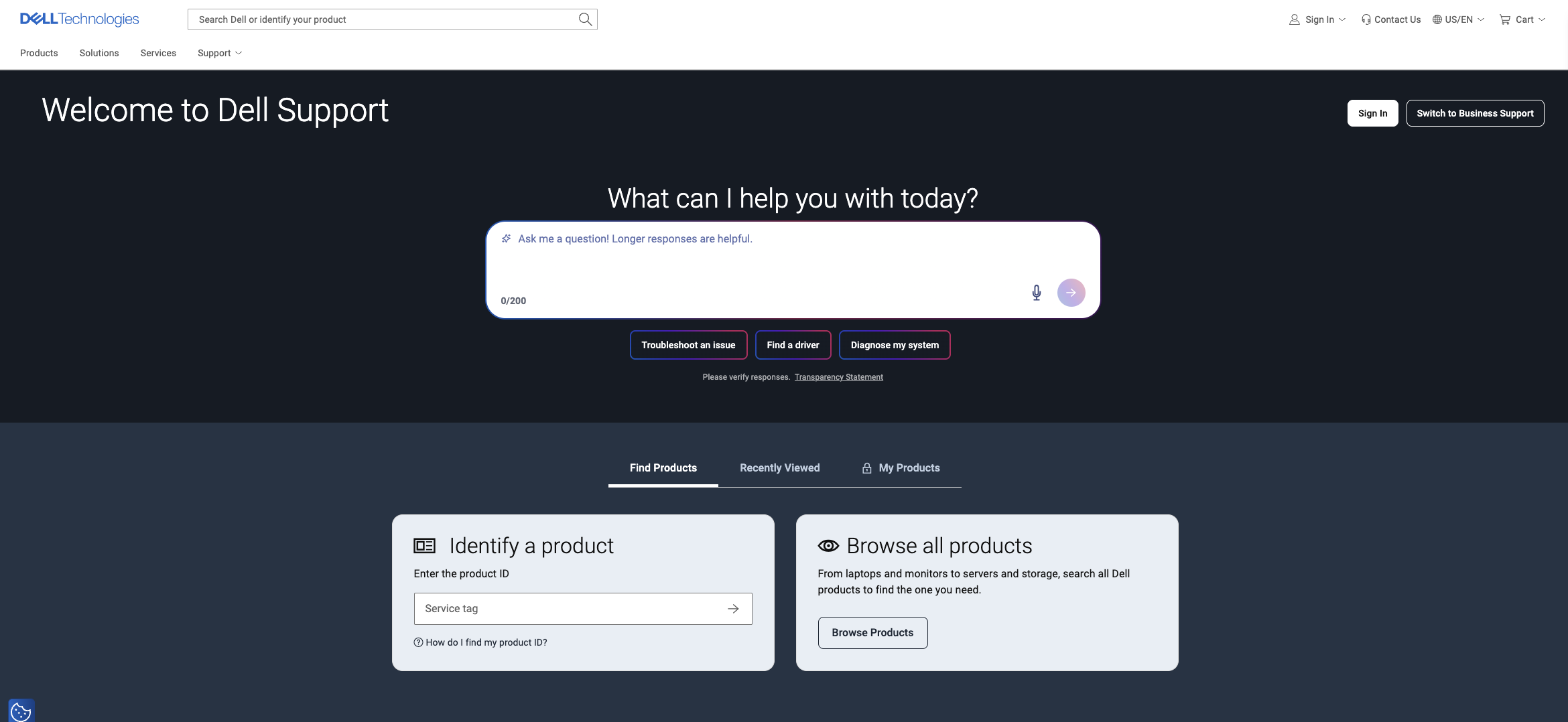
Task: Submit service tag with arrow icon
Action: pos(733,609)
